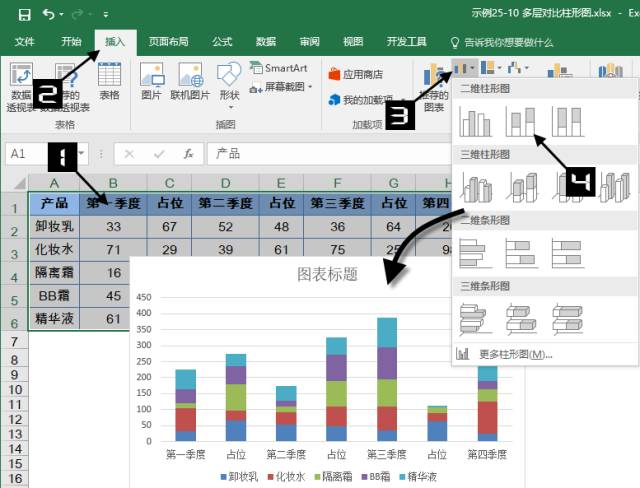Click the Undo arrow icon
The width and height of the screenshot is (640, 488).
(49, 14)
